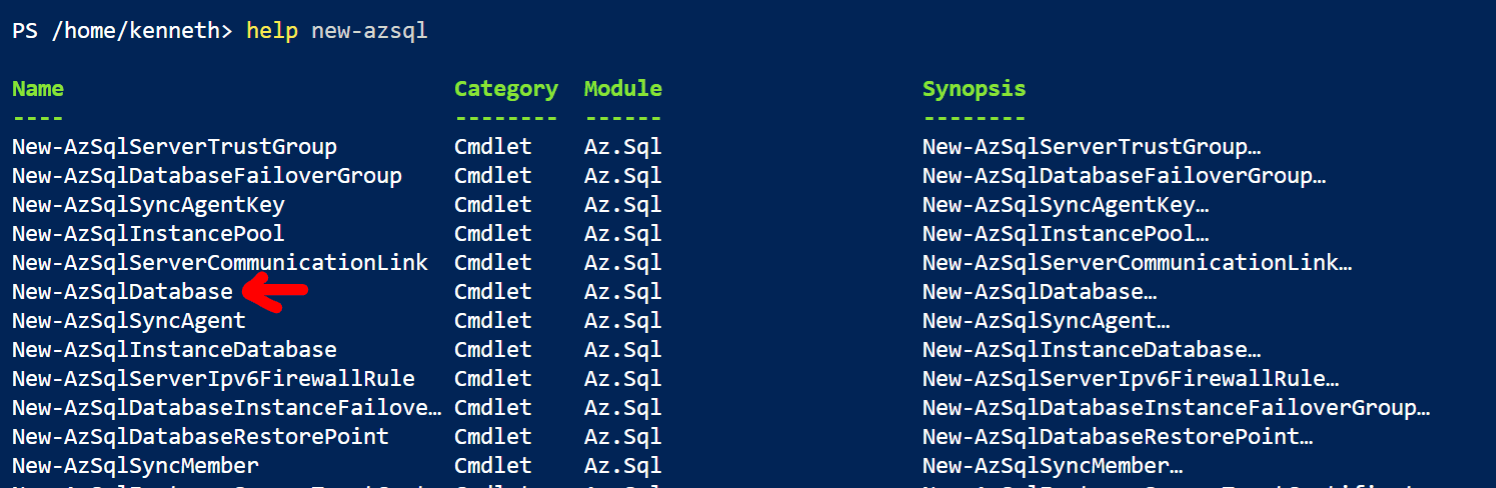Select New-AzSqlDatabaseFailoverGroup in the Name column
Screen dimensions: 1496x488
click(207, 176)
